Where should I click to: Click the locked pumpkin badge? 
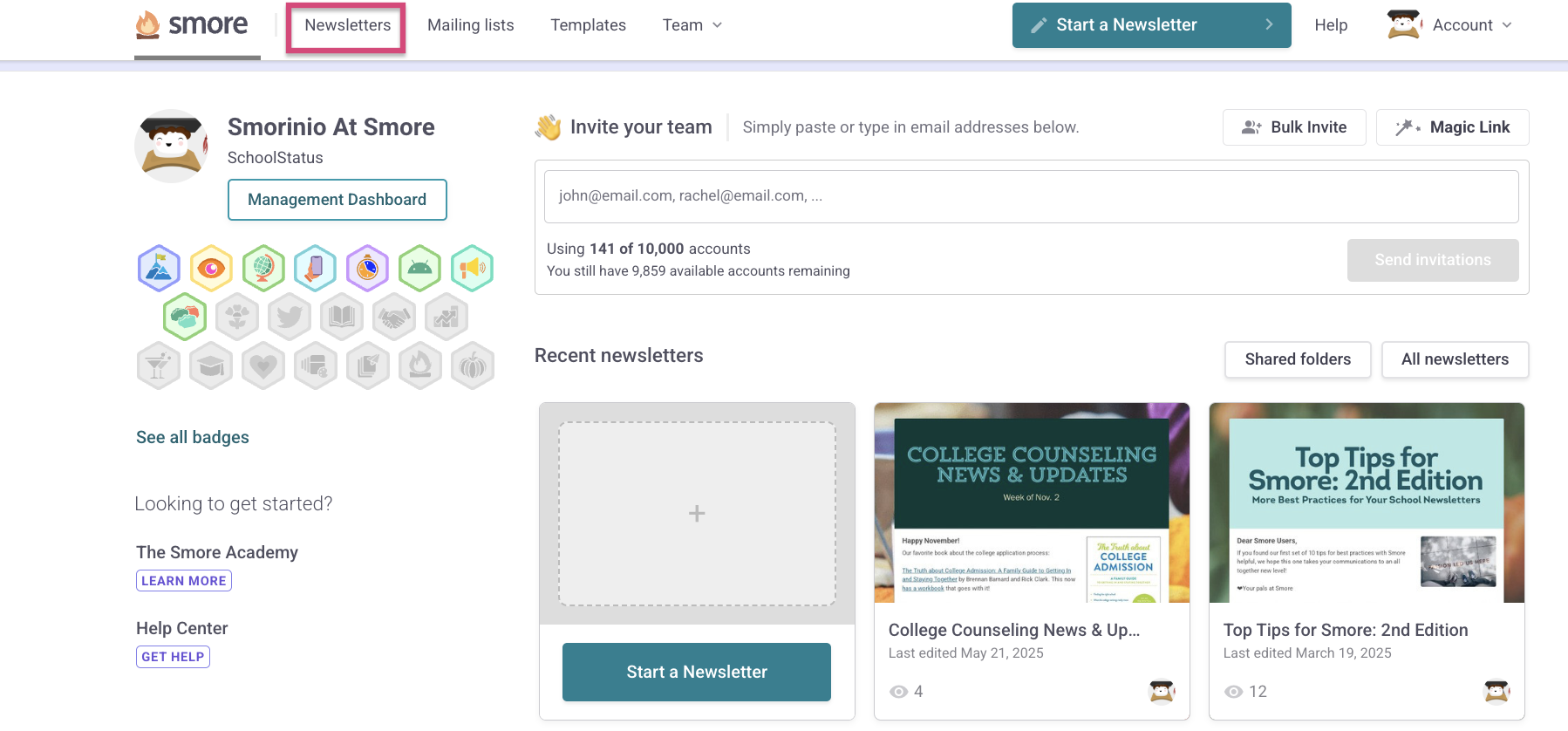pos(473,366)
